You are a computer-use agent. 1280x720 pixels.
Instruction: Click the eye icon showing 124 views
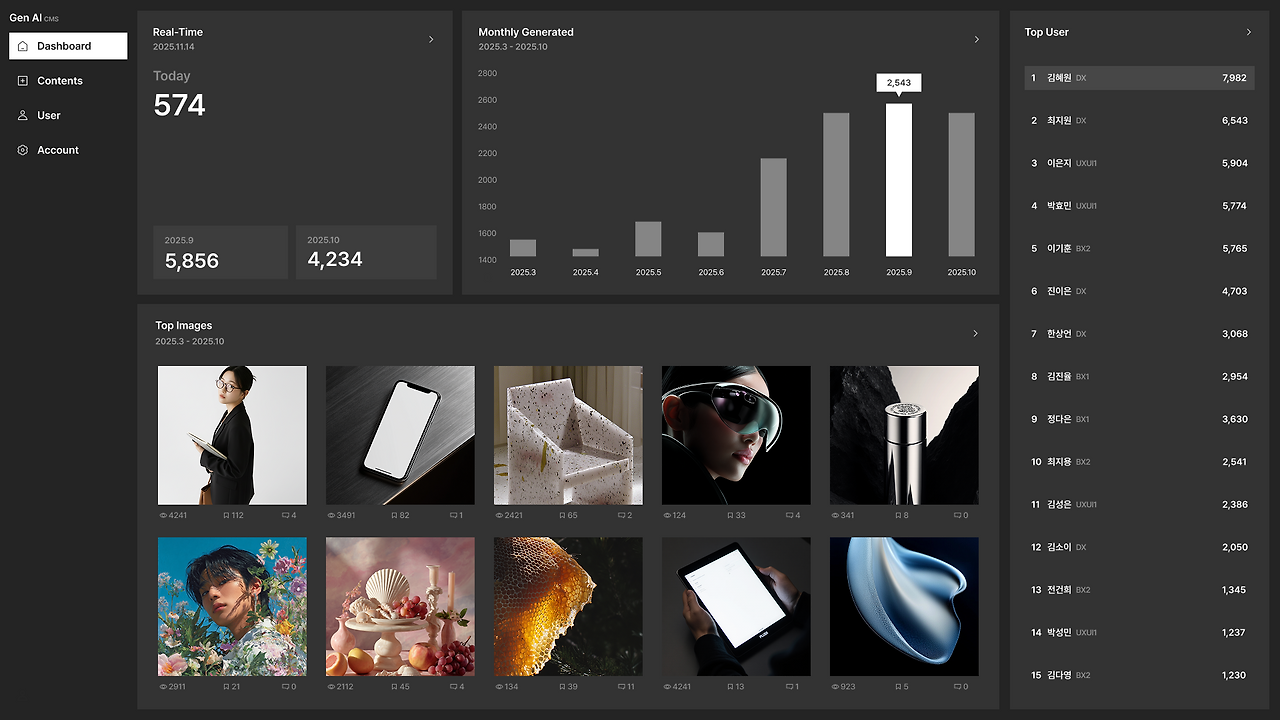pos(667,516)
